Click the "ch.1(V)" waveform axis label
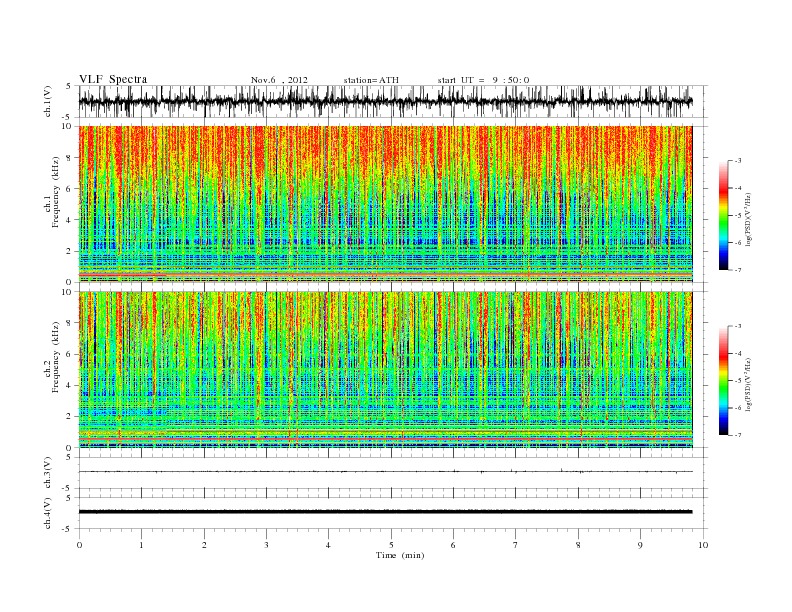Viewport: 792px width, 612px height. coord(47,101)
